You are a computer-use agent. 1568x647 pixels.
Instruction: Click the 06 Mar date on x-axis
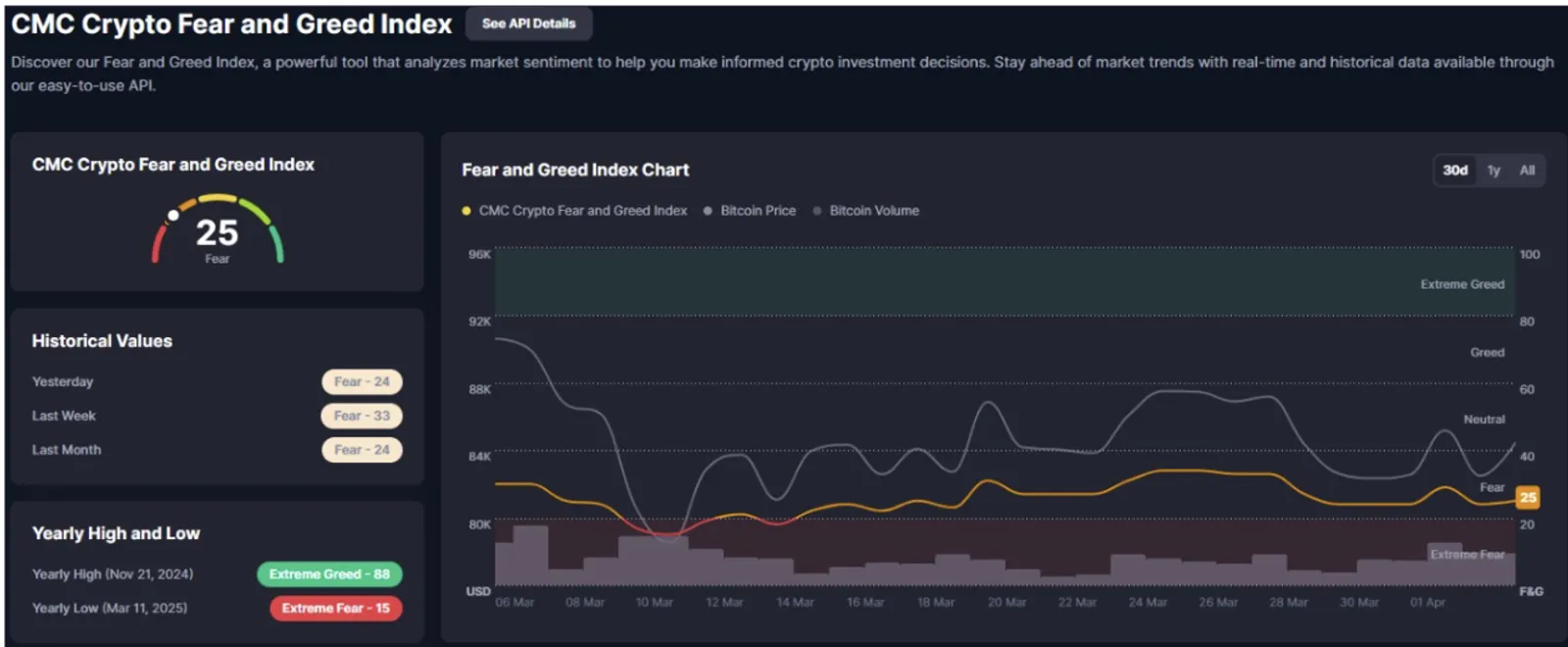pos(514,603)
